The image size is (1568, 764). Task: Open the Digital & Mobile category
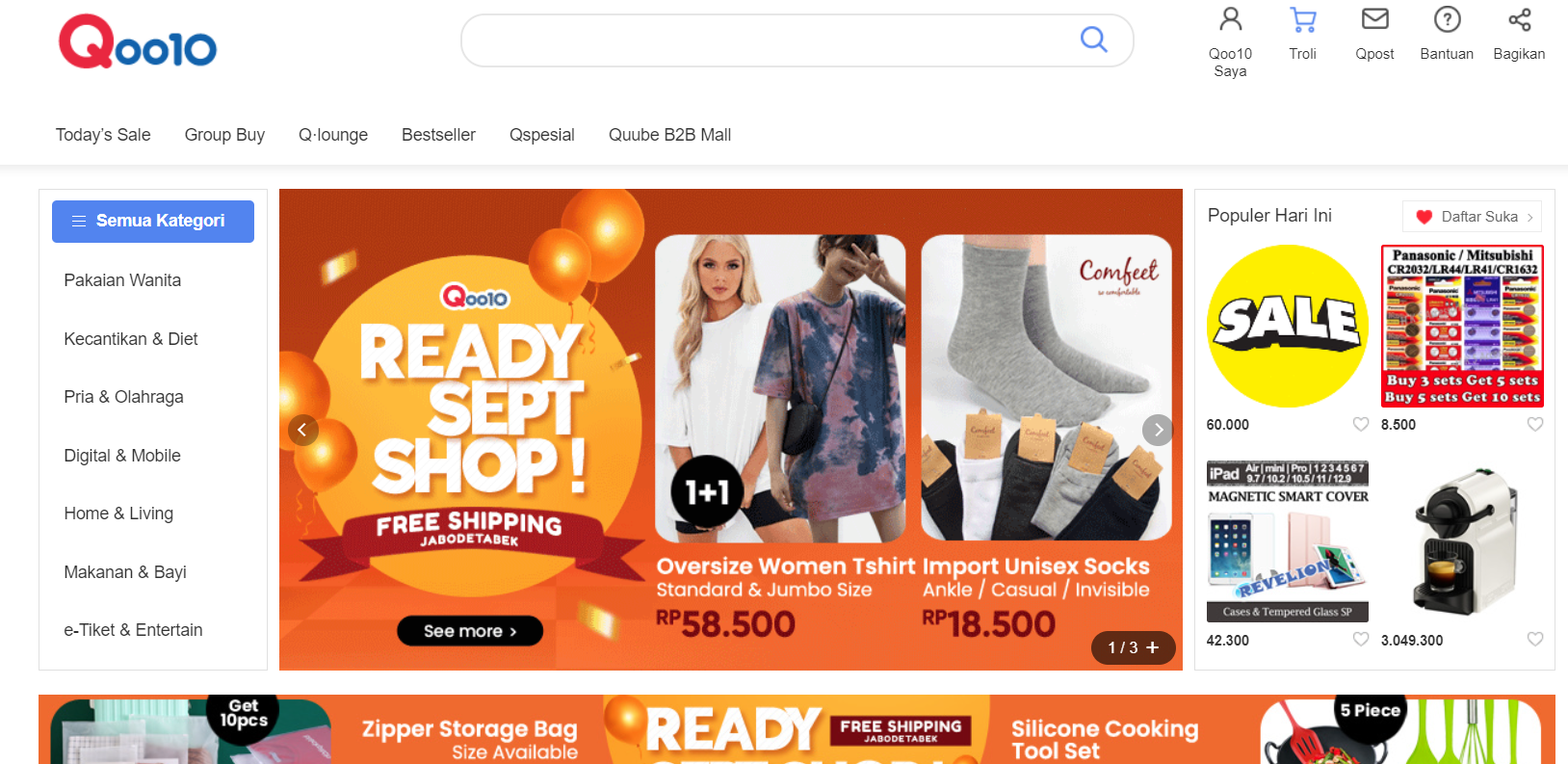tap(122, 456)
